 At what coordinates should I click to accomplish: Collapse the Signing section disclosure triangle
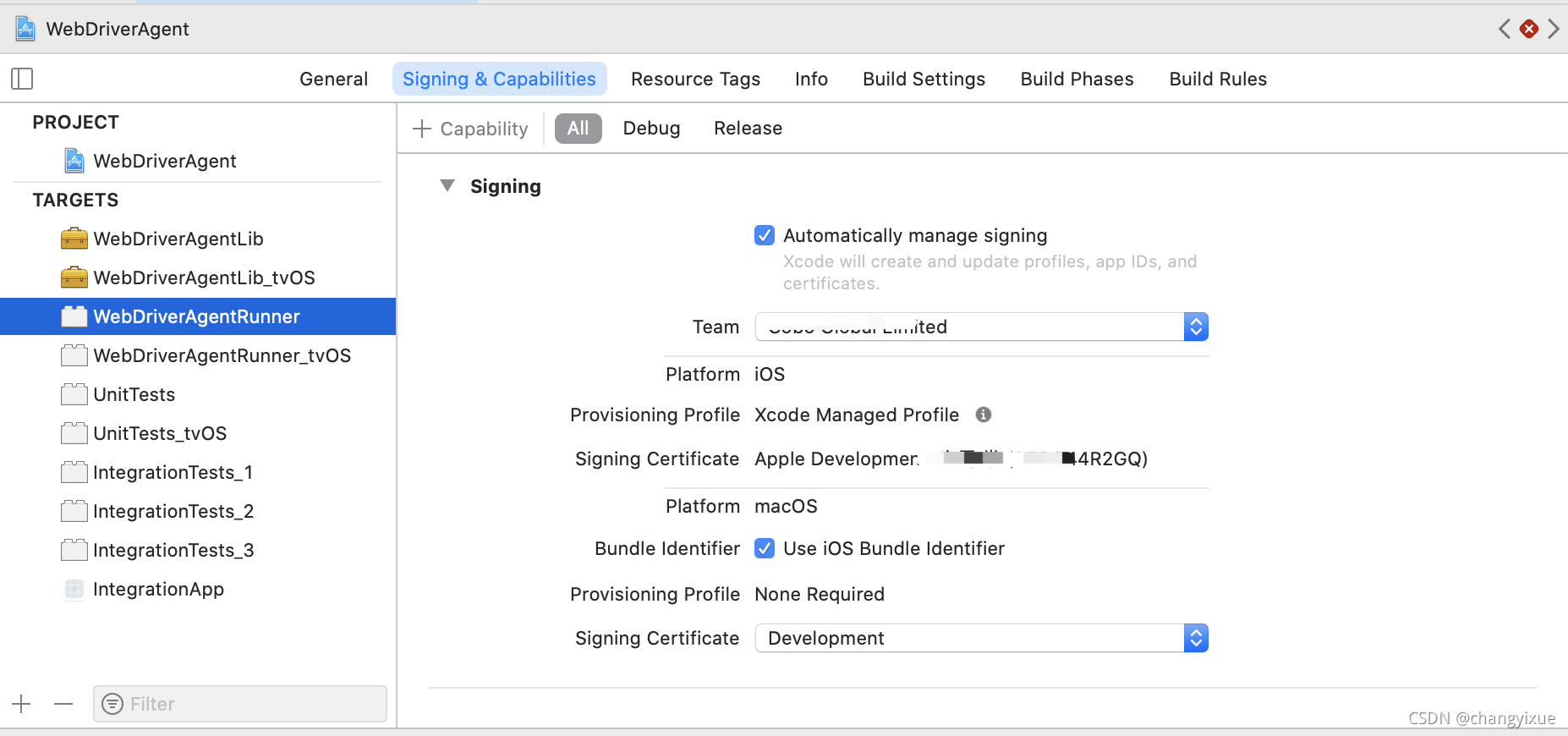(x=447, y=185)
